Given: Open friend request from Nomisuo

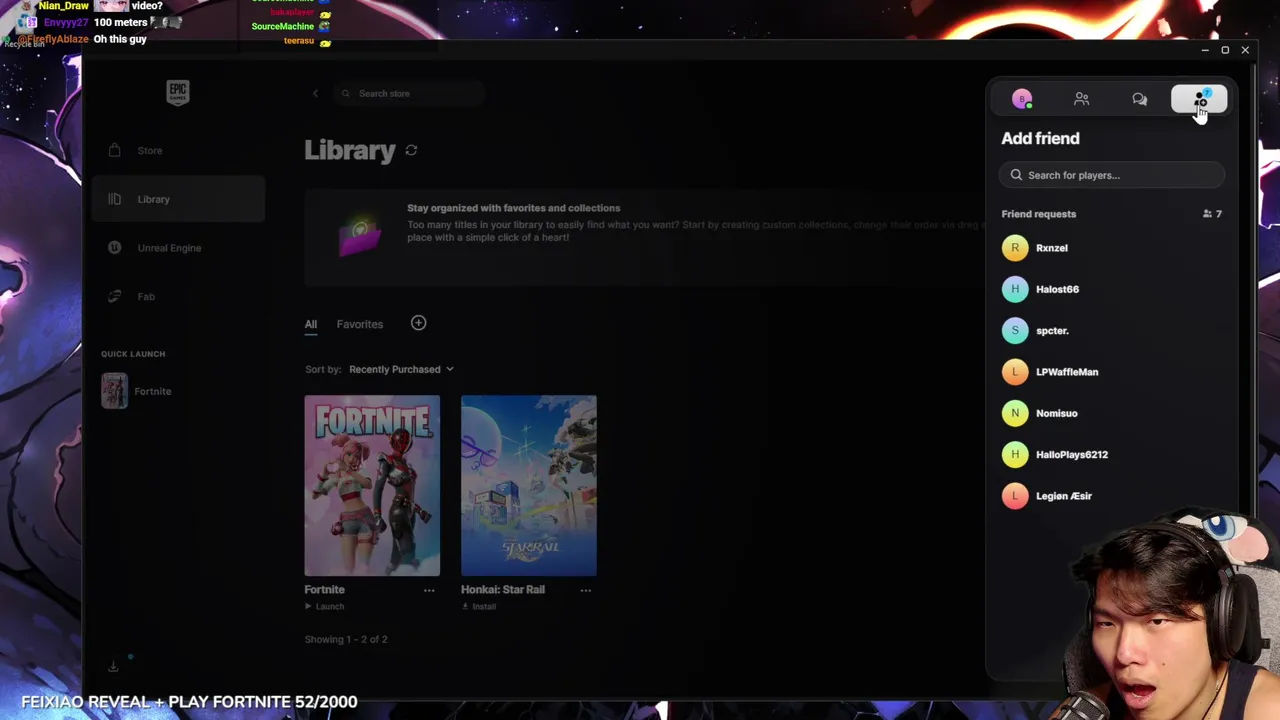Looking at the screenshot, I should (1112, 413).
